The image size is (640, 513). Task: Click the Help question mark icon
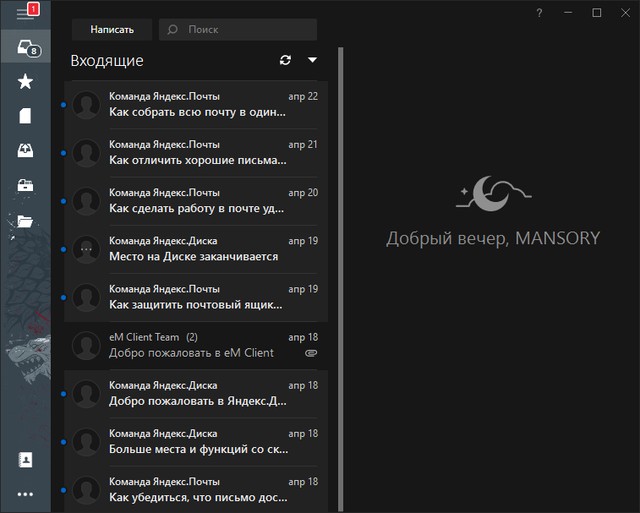540,13
